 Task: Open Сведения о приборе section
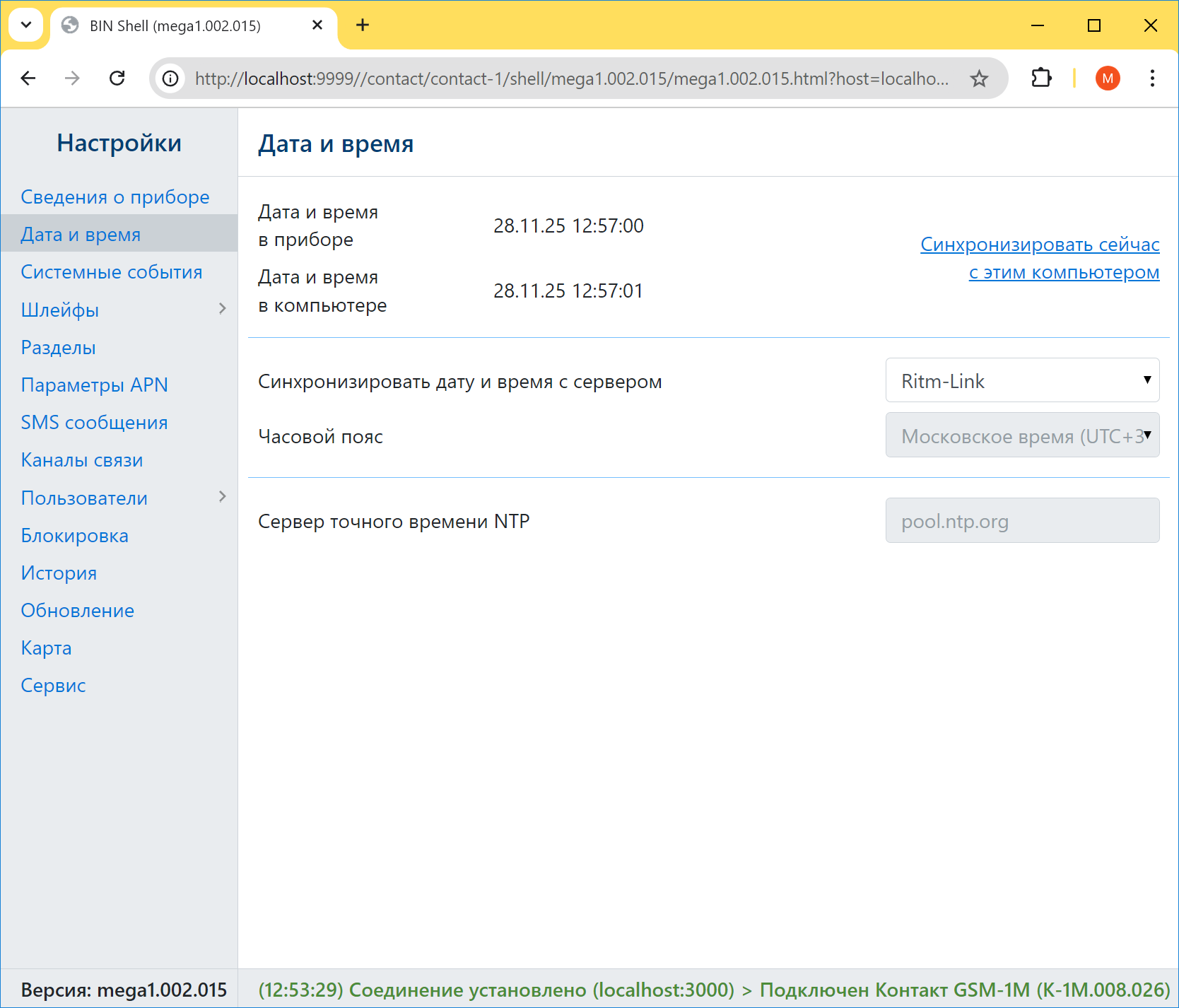coord(115,197)
